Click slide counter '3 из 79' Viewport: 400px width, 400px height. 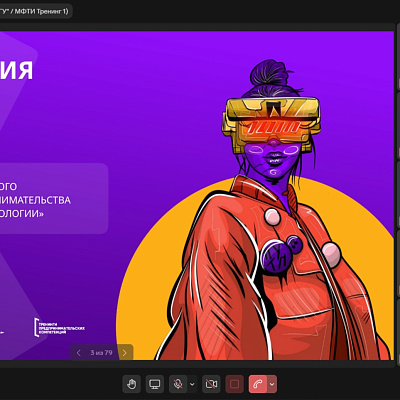pyautogui.click(x=101, y=353)
